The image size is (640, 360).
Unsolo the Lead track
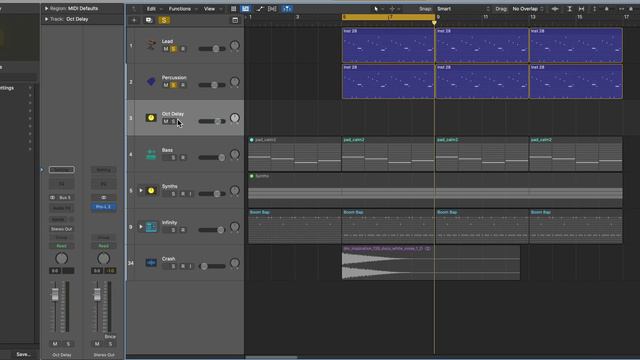coord(173,49)
